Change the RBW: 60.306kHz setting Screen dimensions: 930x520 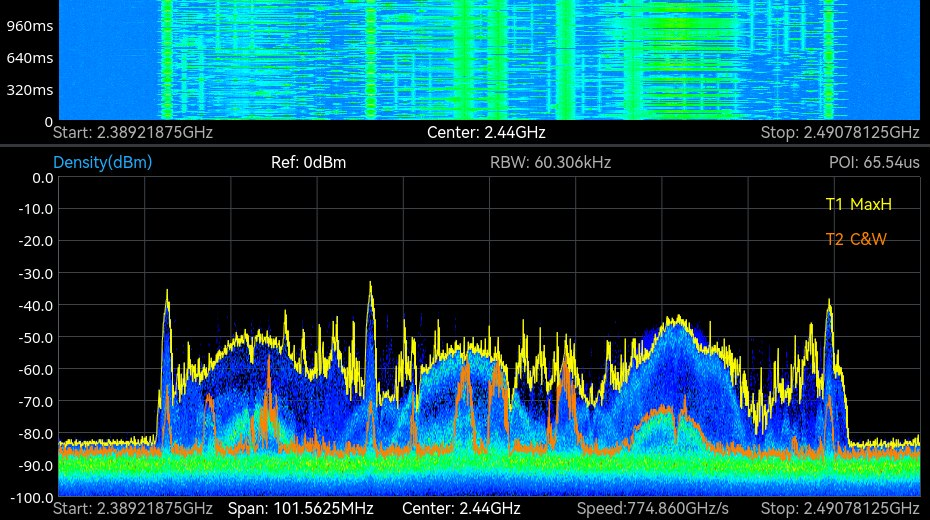coord(550,162)
